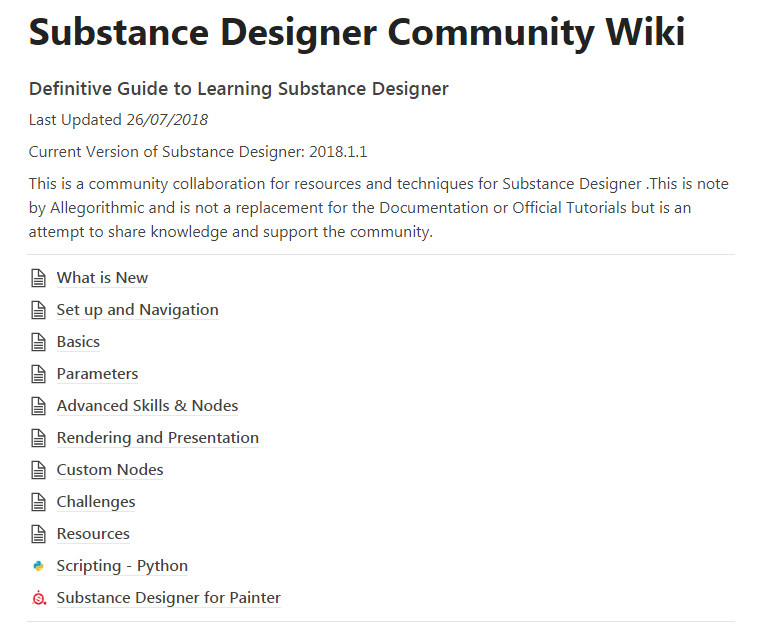
Task: Click page icon beside Advanced Skills & Nodes
Action: [x=38, y=406]
